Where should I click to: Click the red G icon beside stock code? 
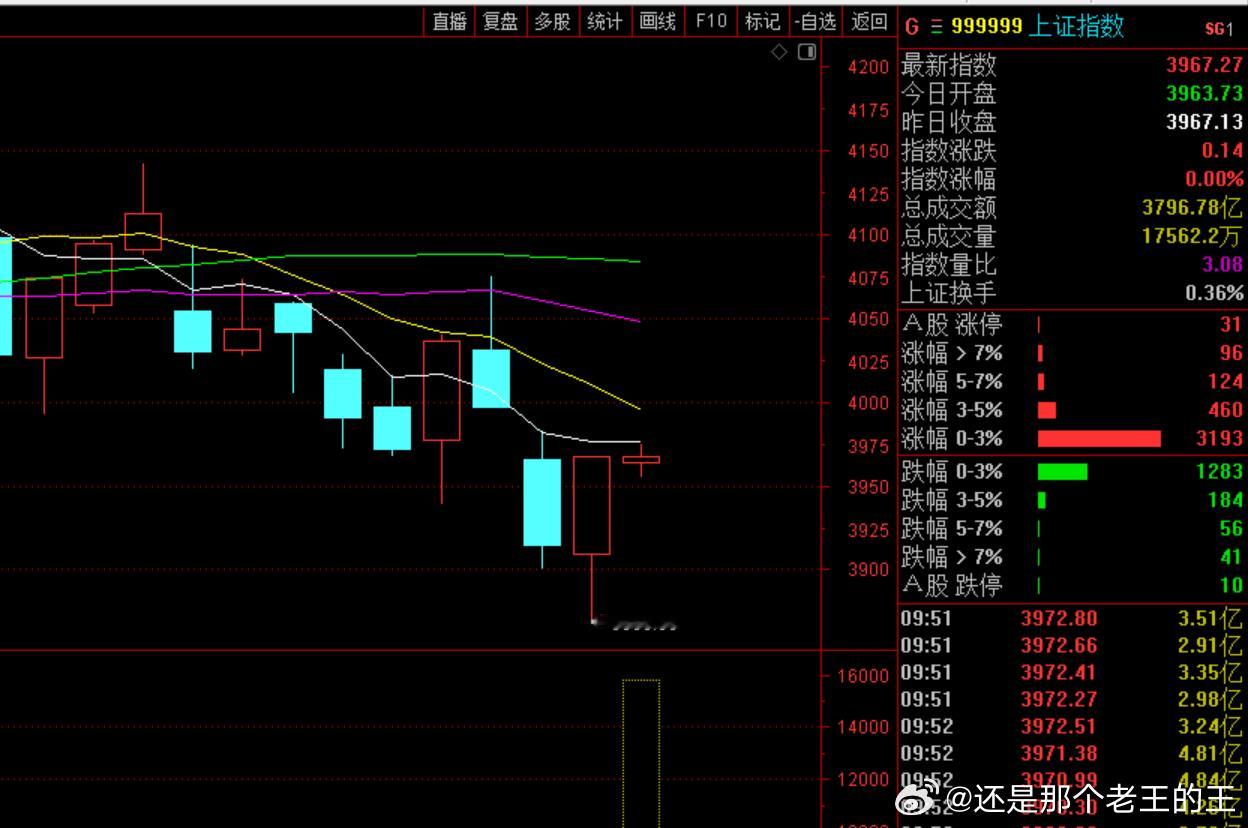pos(910,26)
